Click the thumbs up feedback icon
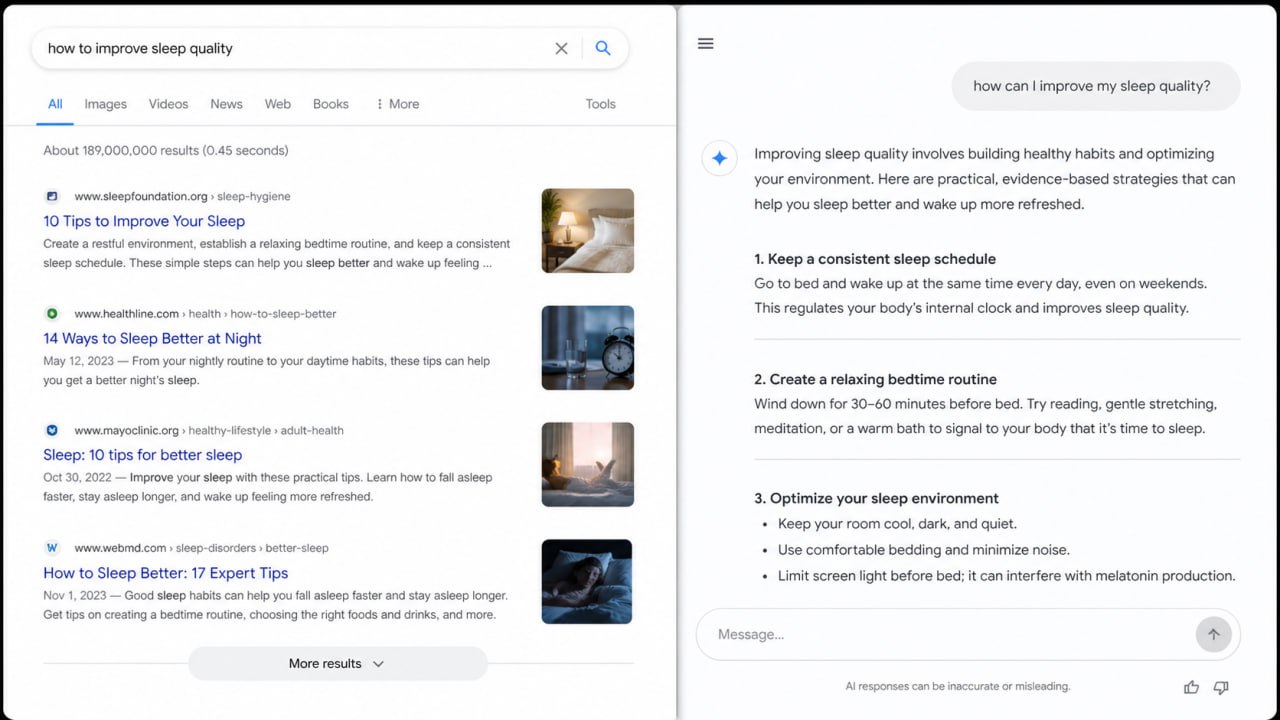The image size is (1280, 720). point(1191,687)
